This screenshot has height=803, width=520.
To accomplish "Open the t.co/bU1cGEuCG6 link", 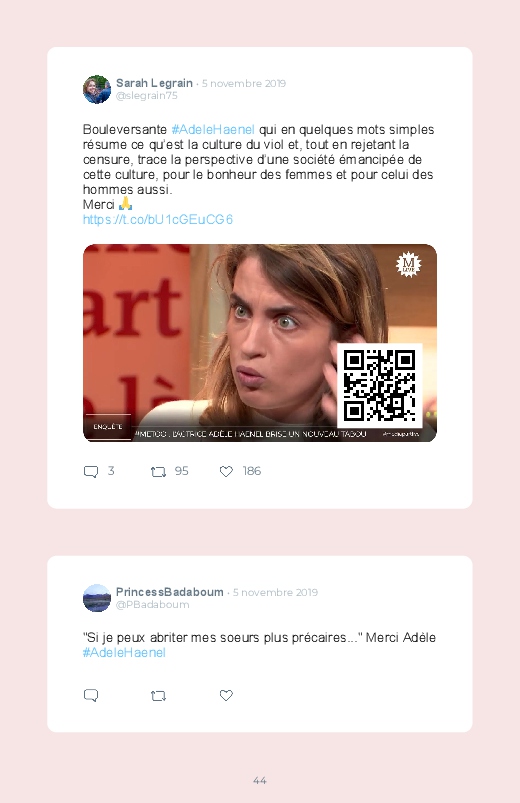I will click(x=158, y=220).
